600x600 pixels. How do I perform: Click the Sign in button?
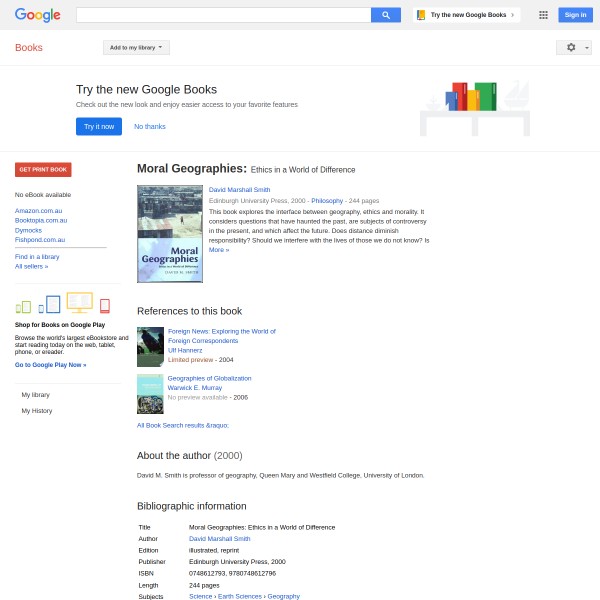[x=575, y=15]
